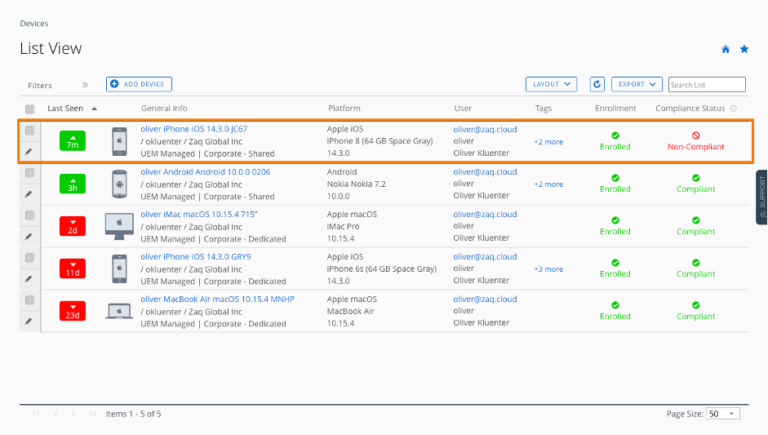Open oliver iPhone iOS 14.3.0 JC67 link
The image size is (768, 435).
pyautogui.click(x=194, y=129)
